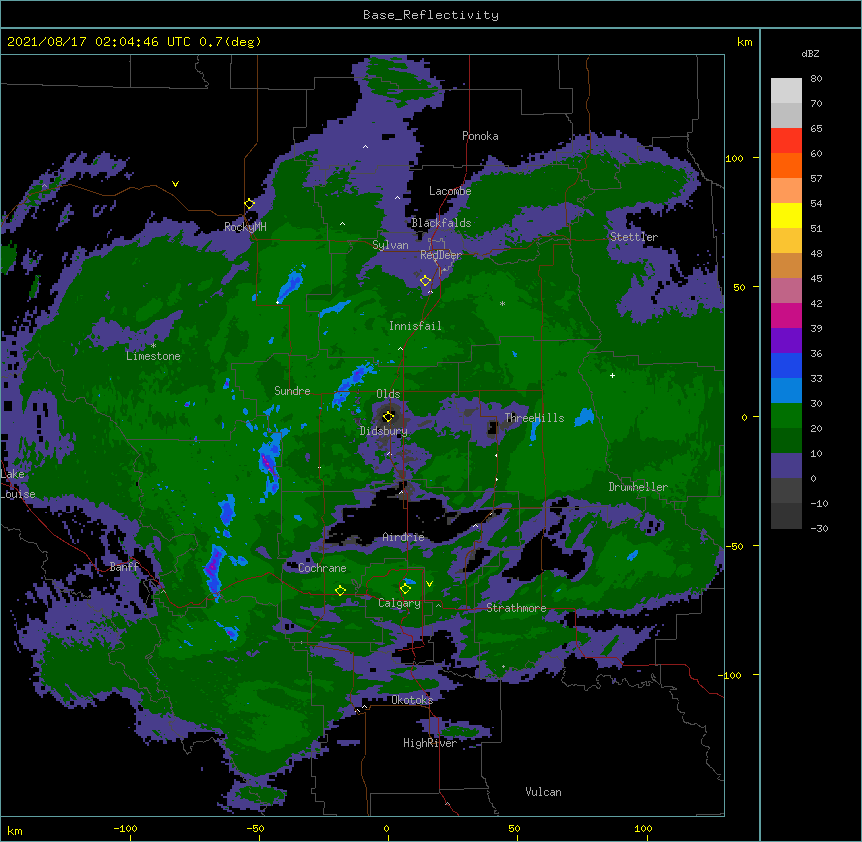The image size is (862, 842).
Task: Select the Lacombe label
Action: [x=450, y=191]
